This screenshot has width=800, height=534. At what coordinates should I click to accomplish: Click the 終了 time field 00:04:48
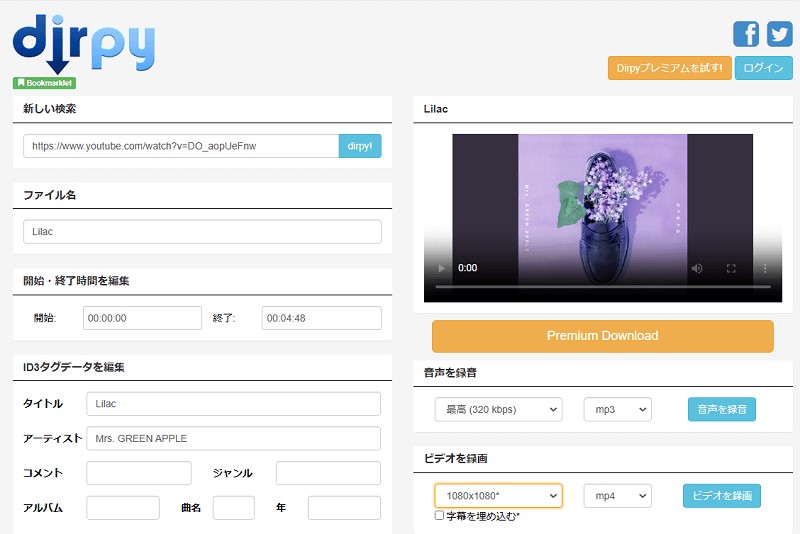321,318
